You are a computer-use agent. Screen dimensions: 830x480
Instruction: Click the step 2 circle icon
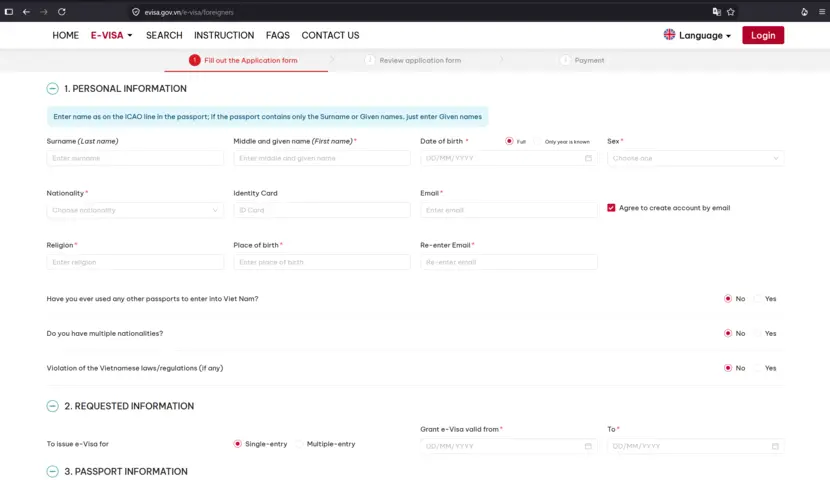(370, 60)
